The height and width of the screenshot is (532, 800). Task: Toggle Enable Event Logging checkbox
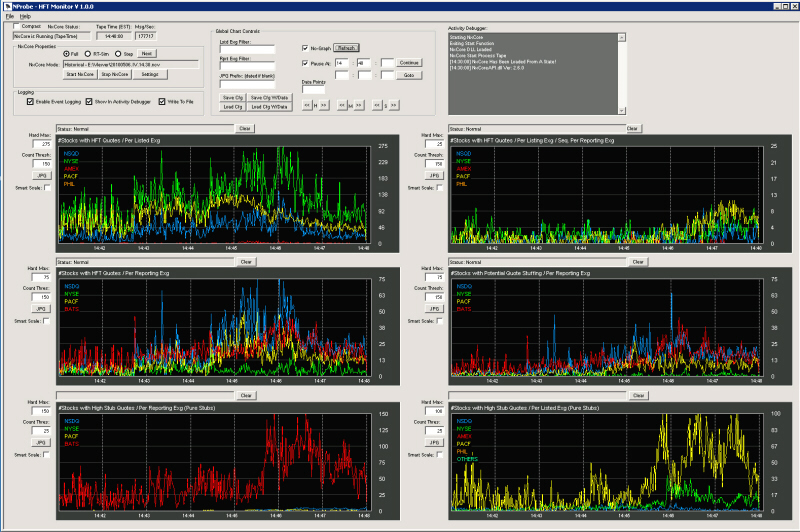pos(30,102)
